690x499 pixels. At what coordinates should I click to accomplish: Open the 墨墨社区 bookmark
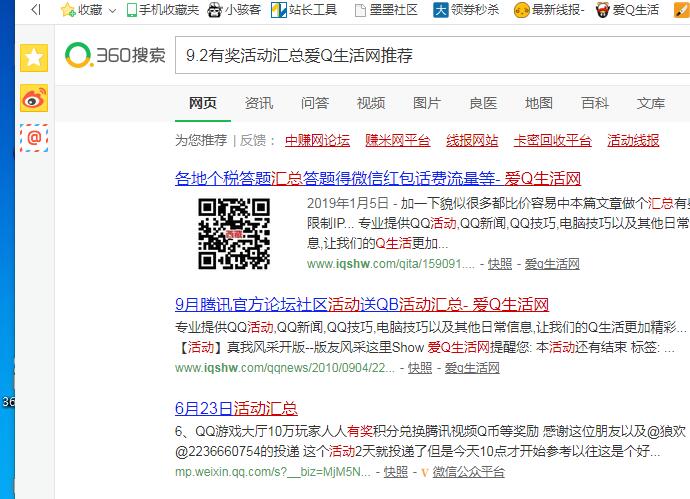[x=386, y=10]
